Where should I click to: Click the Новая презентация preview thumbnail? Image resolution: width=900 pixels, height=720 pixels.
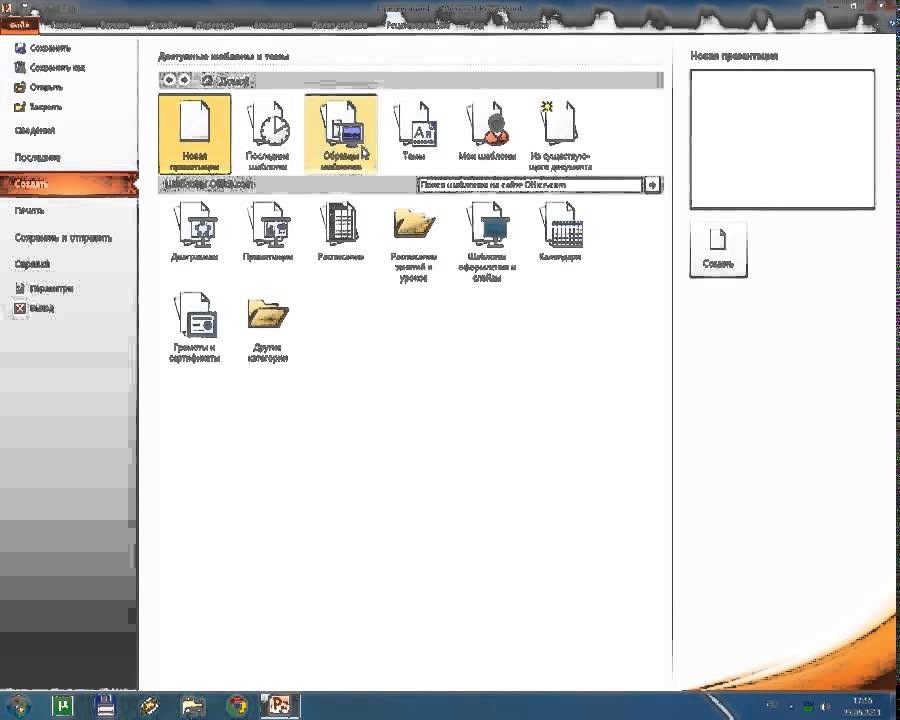click(782, 139)
